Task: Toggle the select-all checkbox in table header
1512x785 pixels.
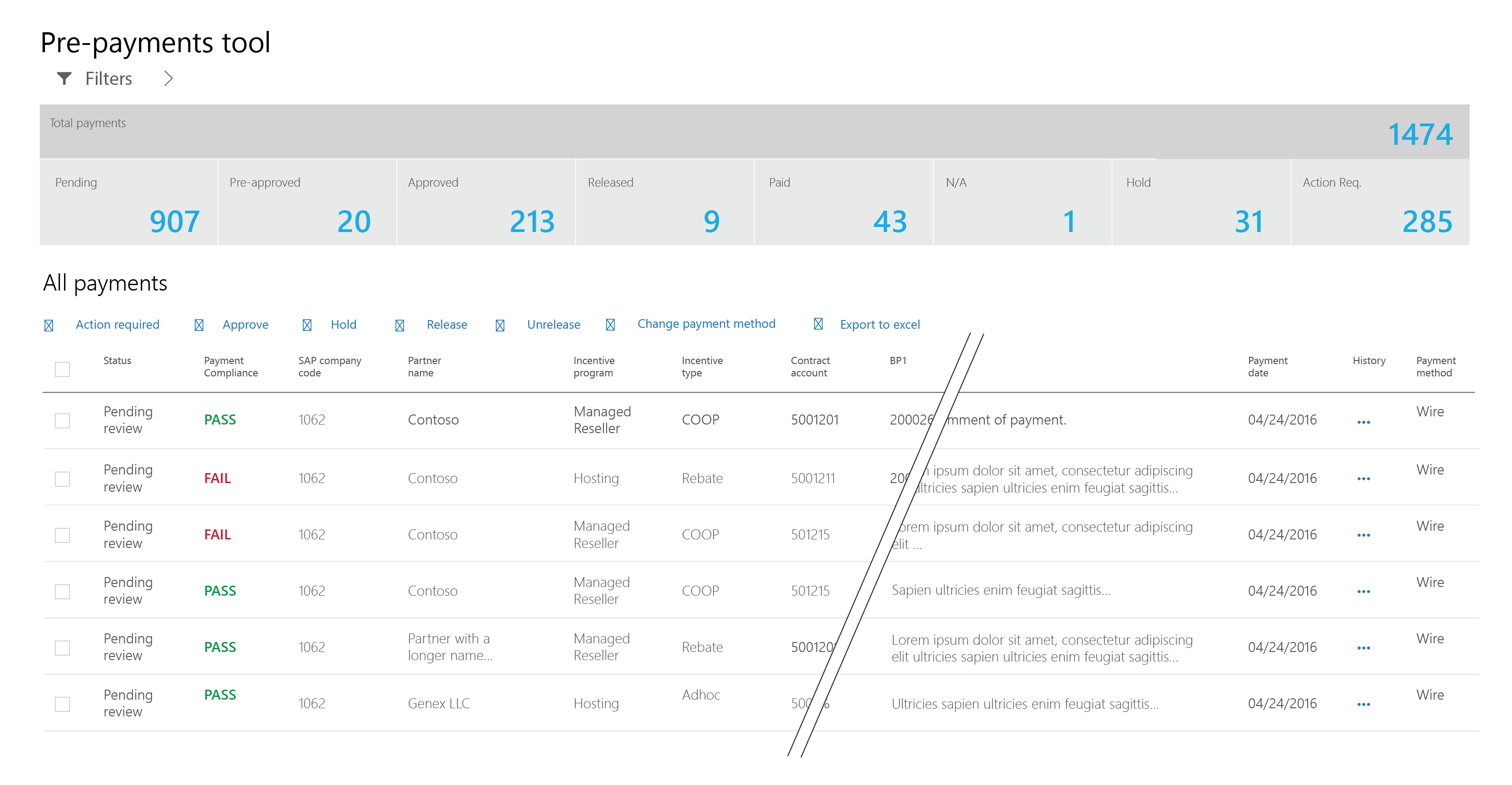Action: 62,369
